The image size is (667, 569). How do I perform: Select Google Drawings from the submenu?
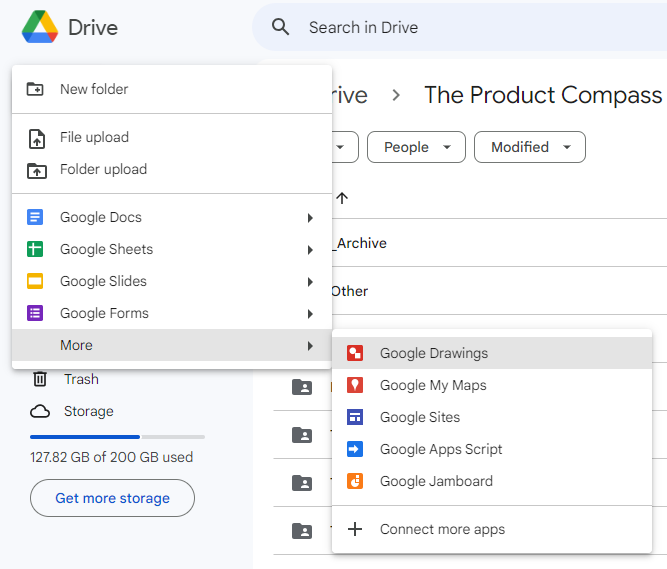(492, 353)
